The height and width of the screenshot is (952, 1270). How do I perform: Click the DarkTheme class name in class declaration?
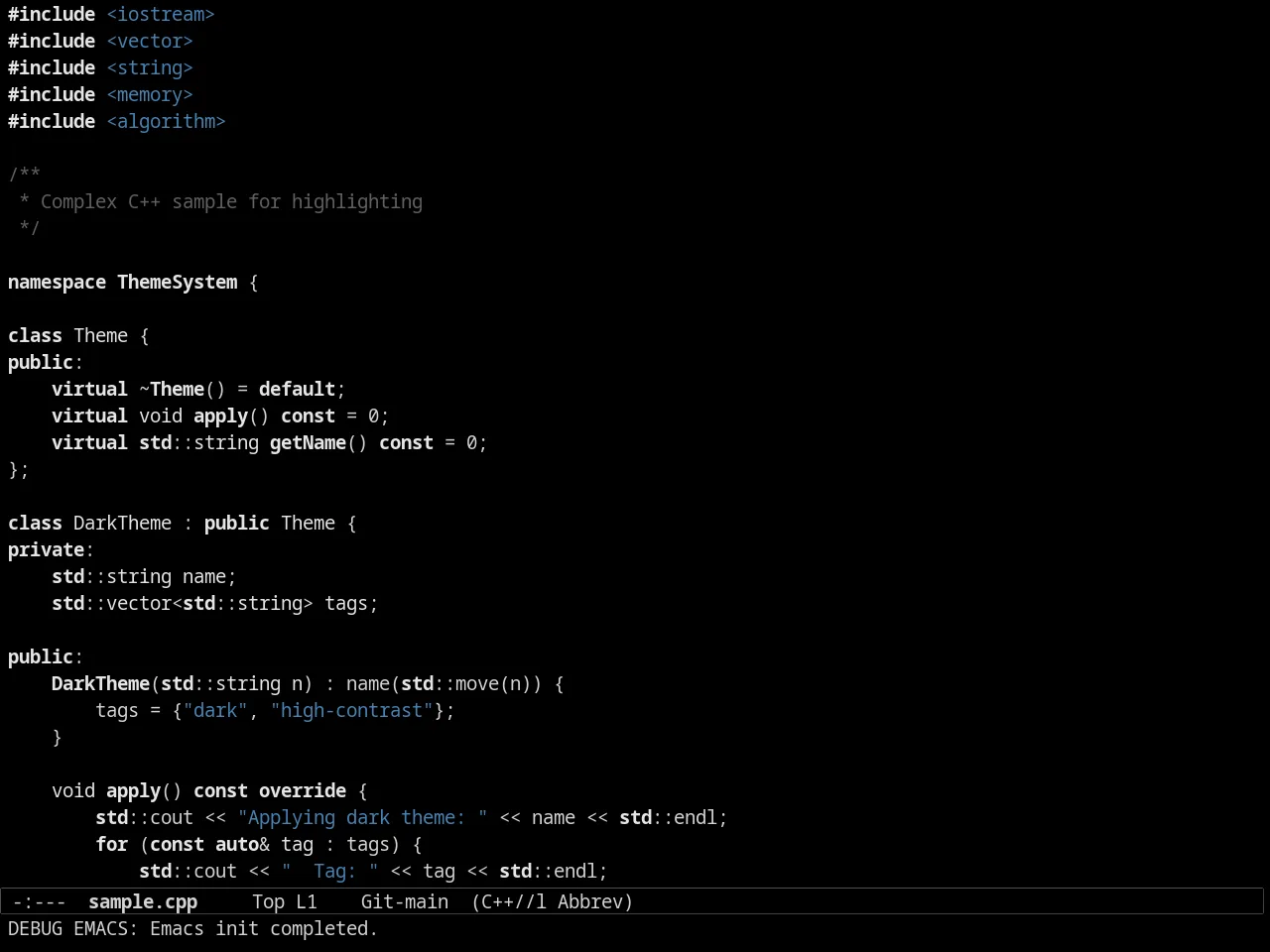point(122,523)
